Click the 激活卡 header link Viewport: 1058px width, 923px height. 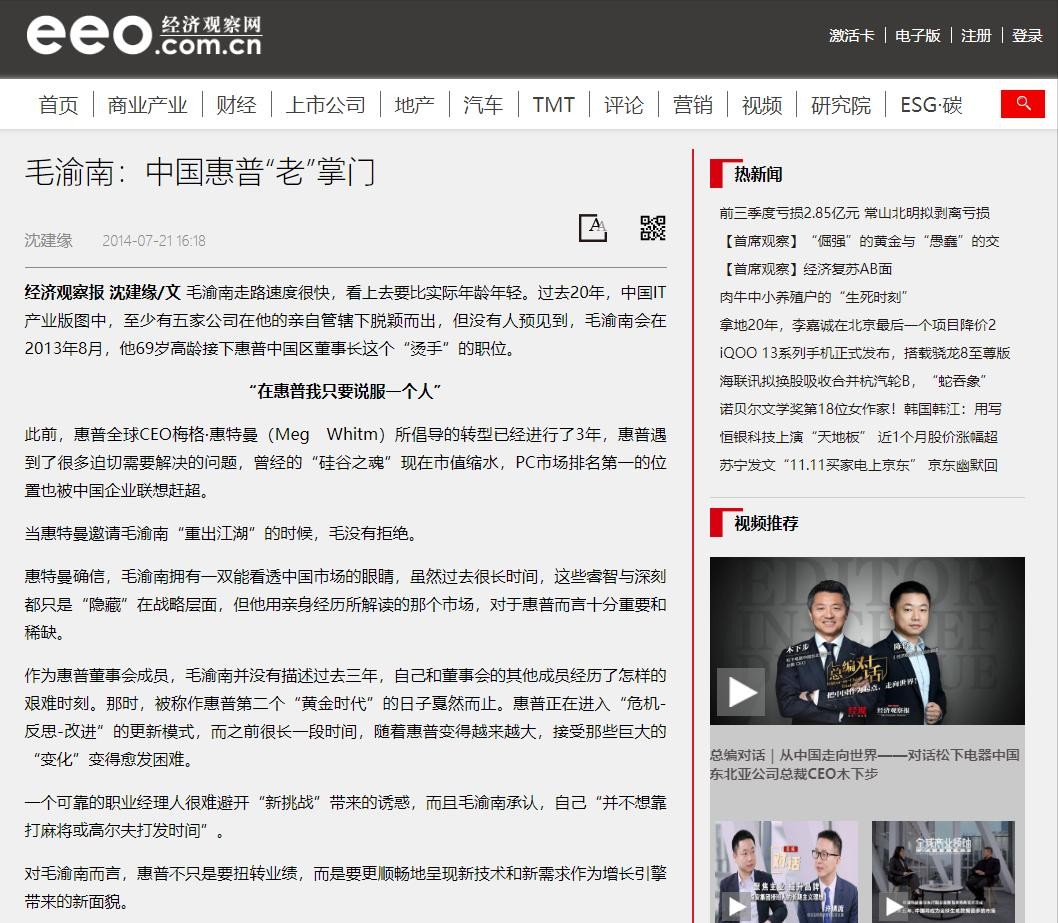tap(851, 35)
